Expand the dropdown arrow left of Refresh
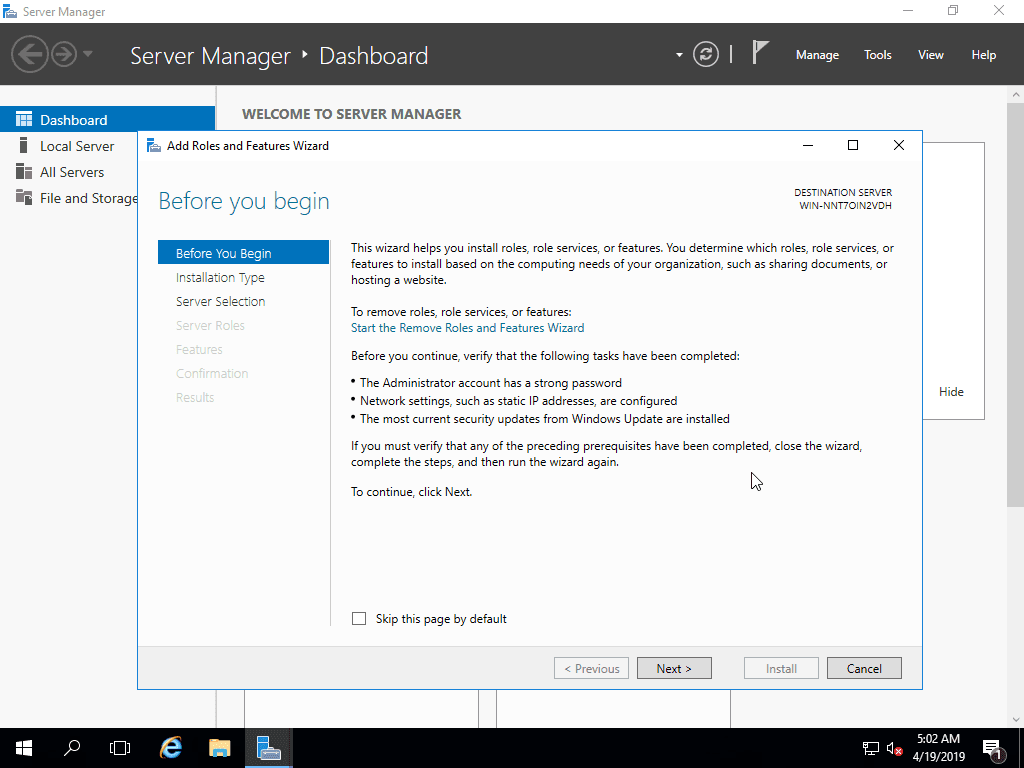This screenshot has height=768, width=1024. (x=679, y=55)
